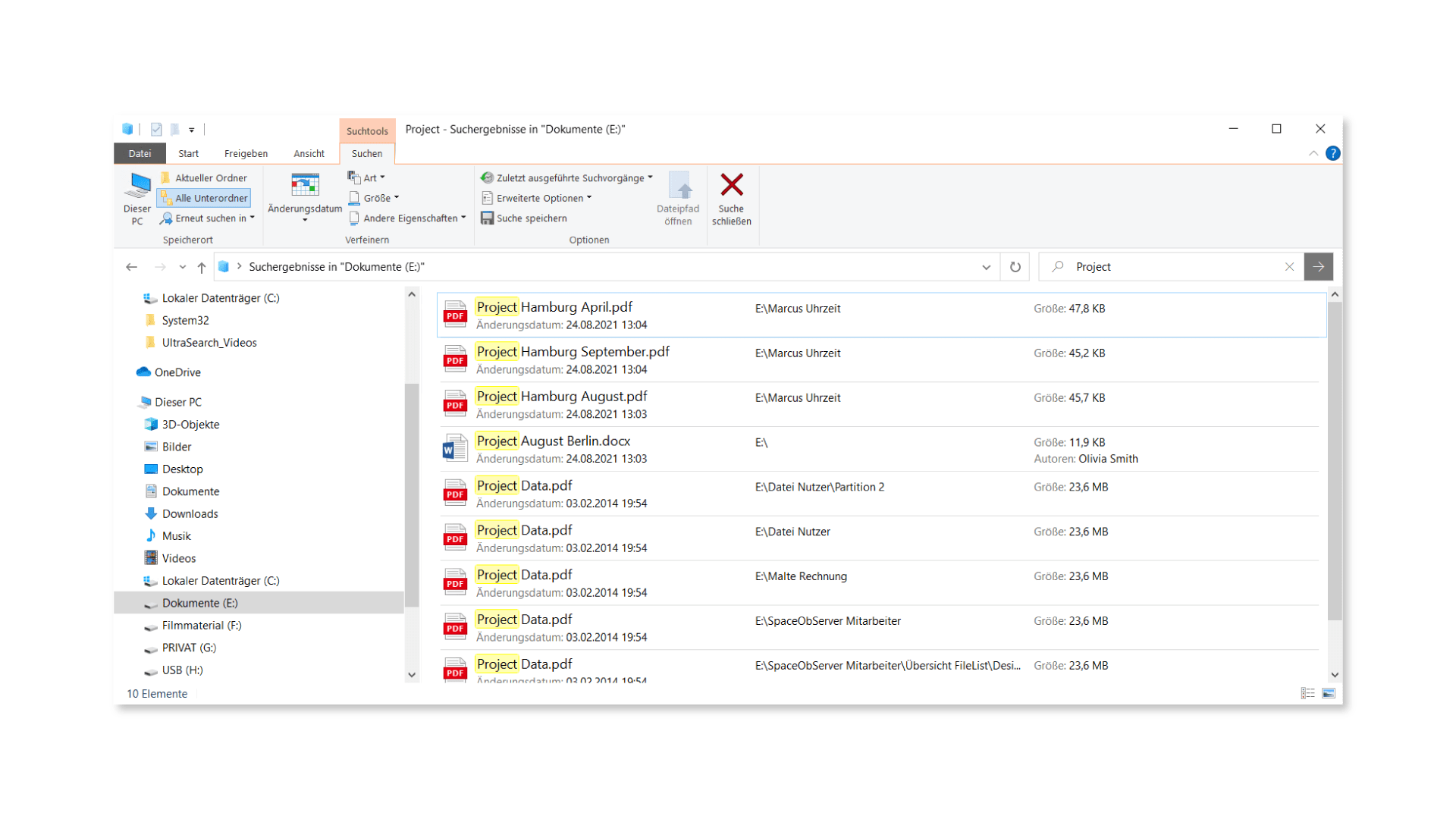This screenshot has height=819, width=1456.
Task: Go back with the left arrow
Action: point(132,267)
